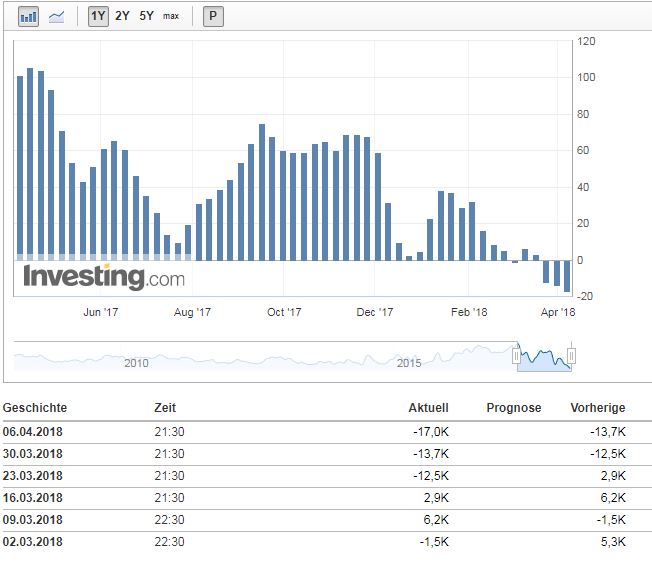The image size is (652, 564).
Task: Click the Investing.com logo watermark
Action: [x=104, y=277]
